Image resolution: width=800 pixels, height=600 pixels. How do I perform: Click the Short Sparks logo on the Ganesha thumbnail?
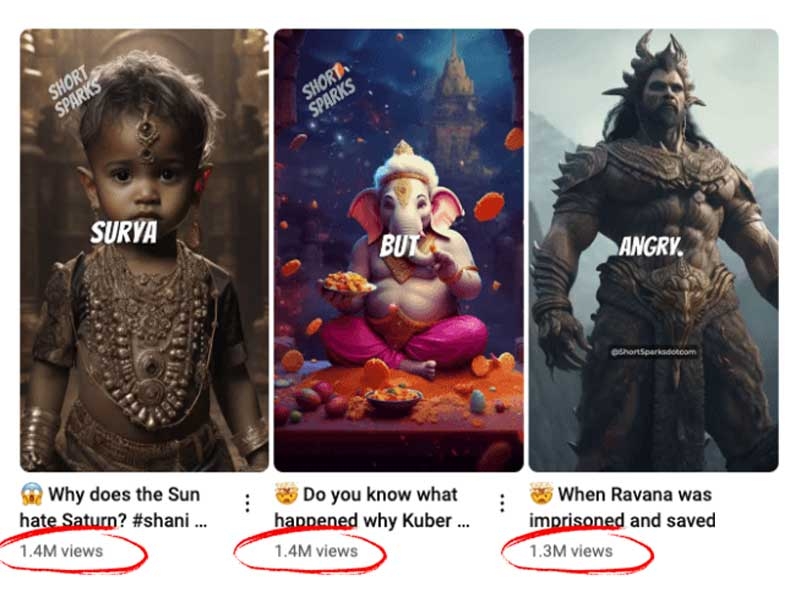[328, 90]
